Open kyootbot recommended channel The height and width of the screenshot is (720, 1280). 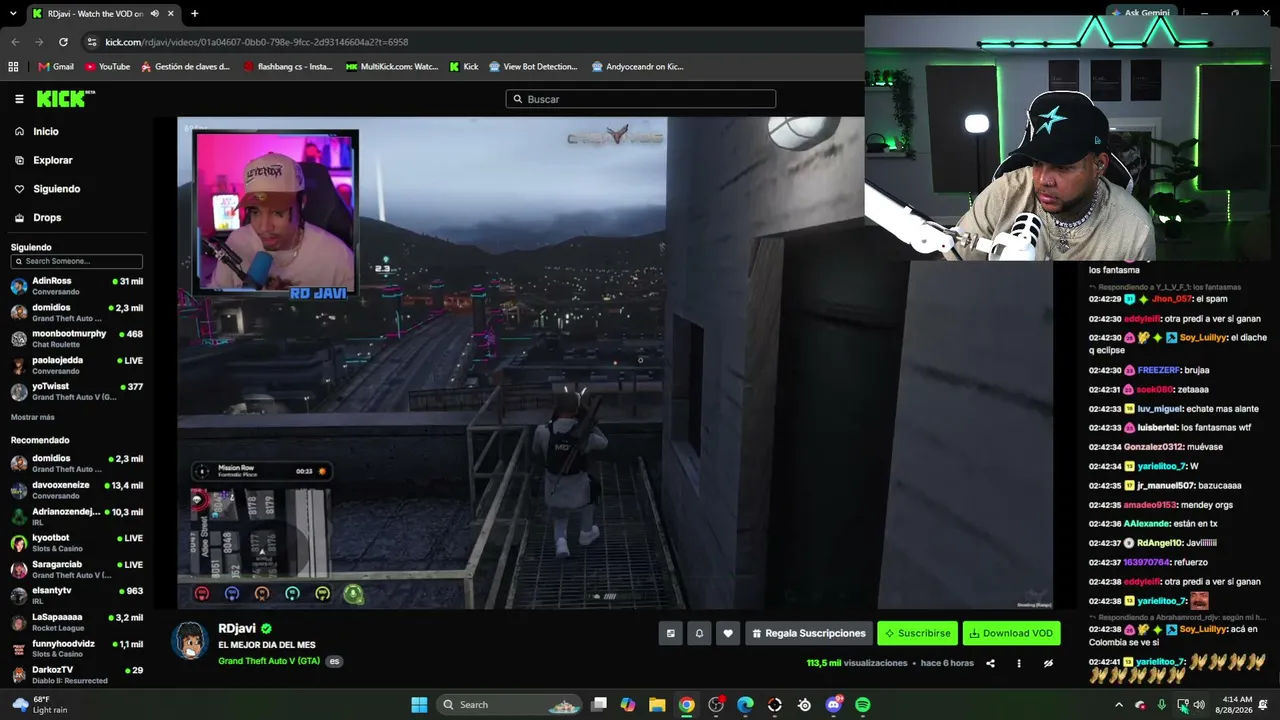tap(77, 543)
